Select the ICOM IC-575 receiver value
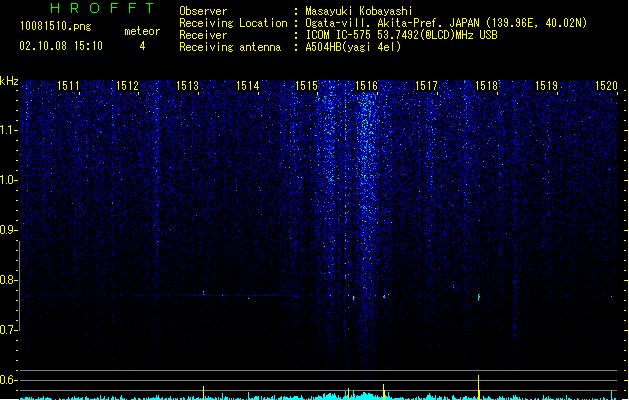Viewport: 629px width, 400px height. point(401,35)
